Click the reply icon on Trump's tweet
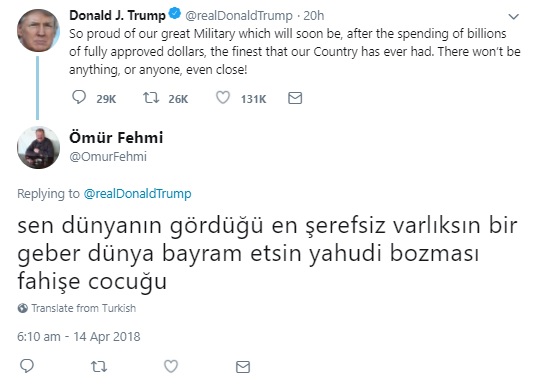539x389 pixels. [x=79, y=97]
